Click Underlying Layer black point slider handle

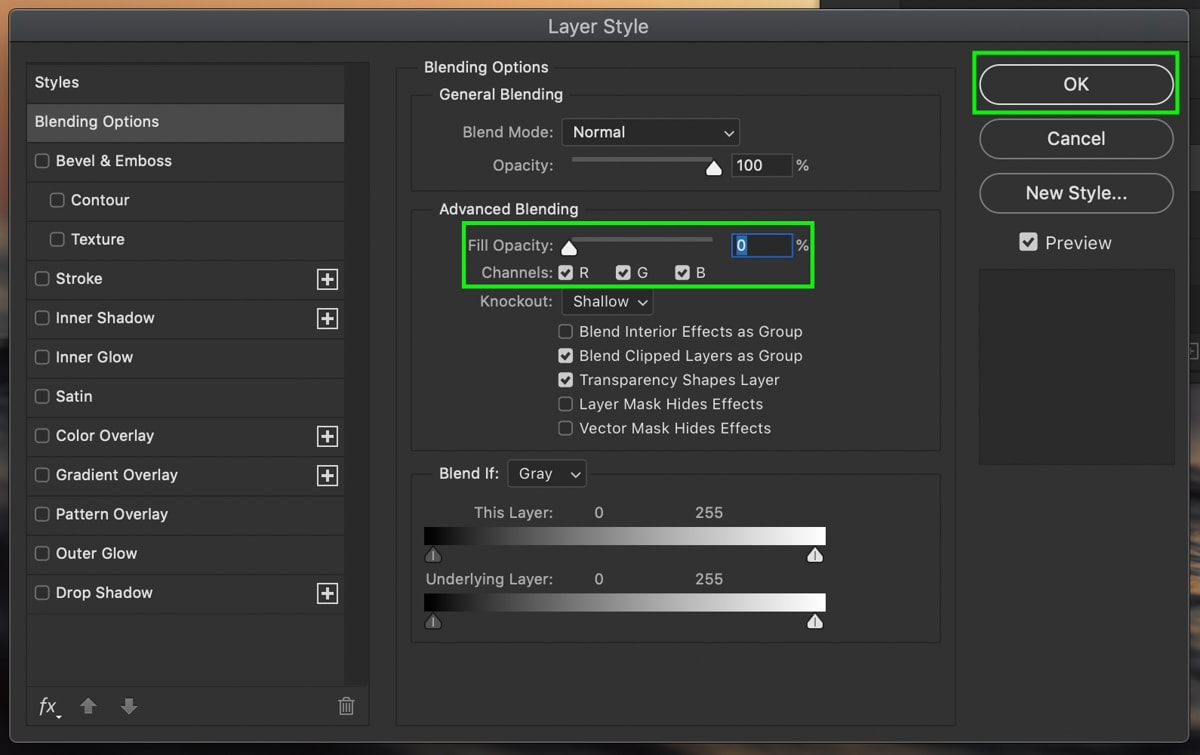click(433, 621)
